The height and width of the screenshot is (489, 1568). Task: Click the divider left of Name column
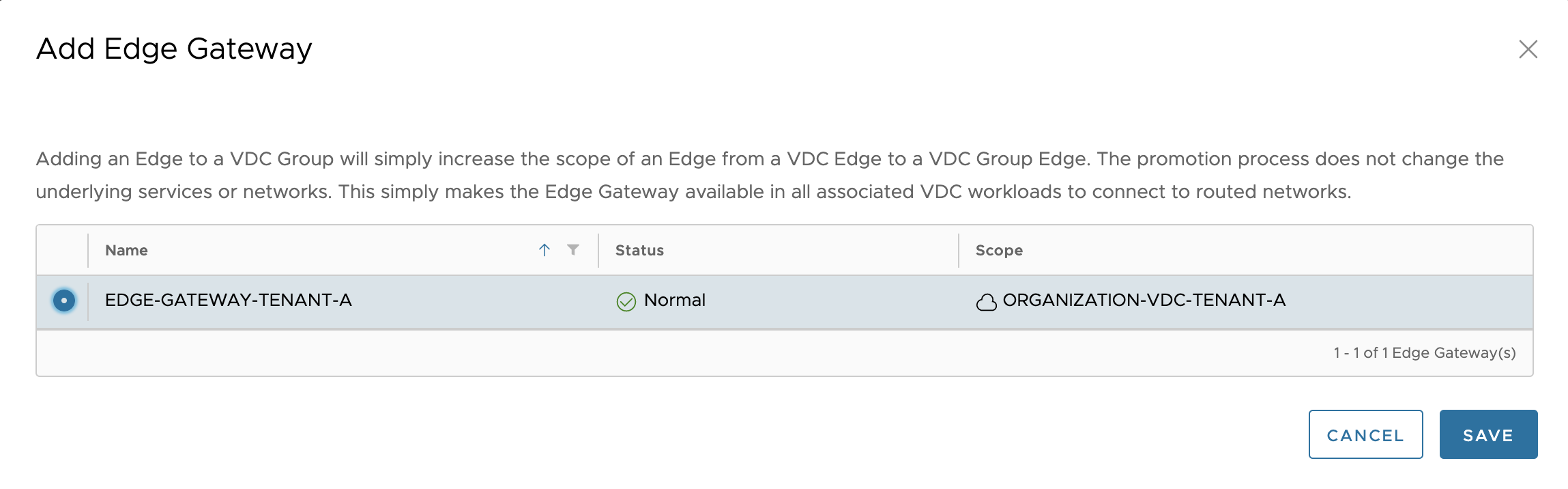(x=88, y=251)
